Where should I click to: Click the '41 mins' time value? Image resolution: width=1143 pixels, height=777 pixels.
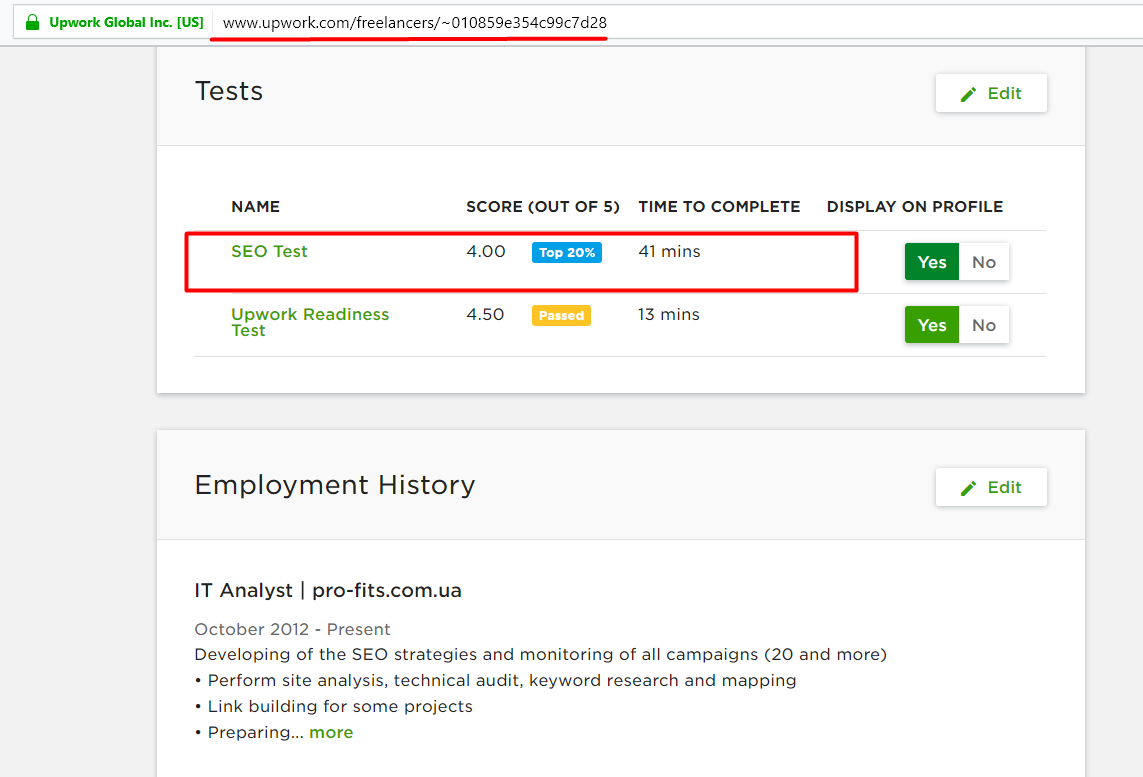[x=669, y=251]
